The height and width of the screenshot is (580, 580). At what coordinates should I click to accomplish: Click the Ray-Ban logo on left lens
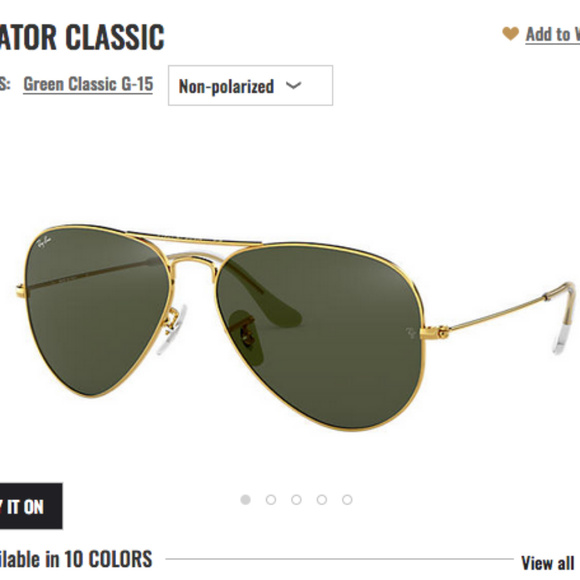pyautogui.click(x=44, y=242)
